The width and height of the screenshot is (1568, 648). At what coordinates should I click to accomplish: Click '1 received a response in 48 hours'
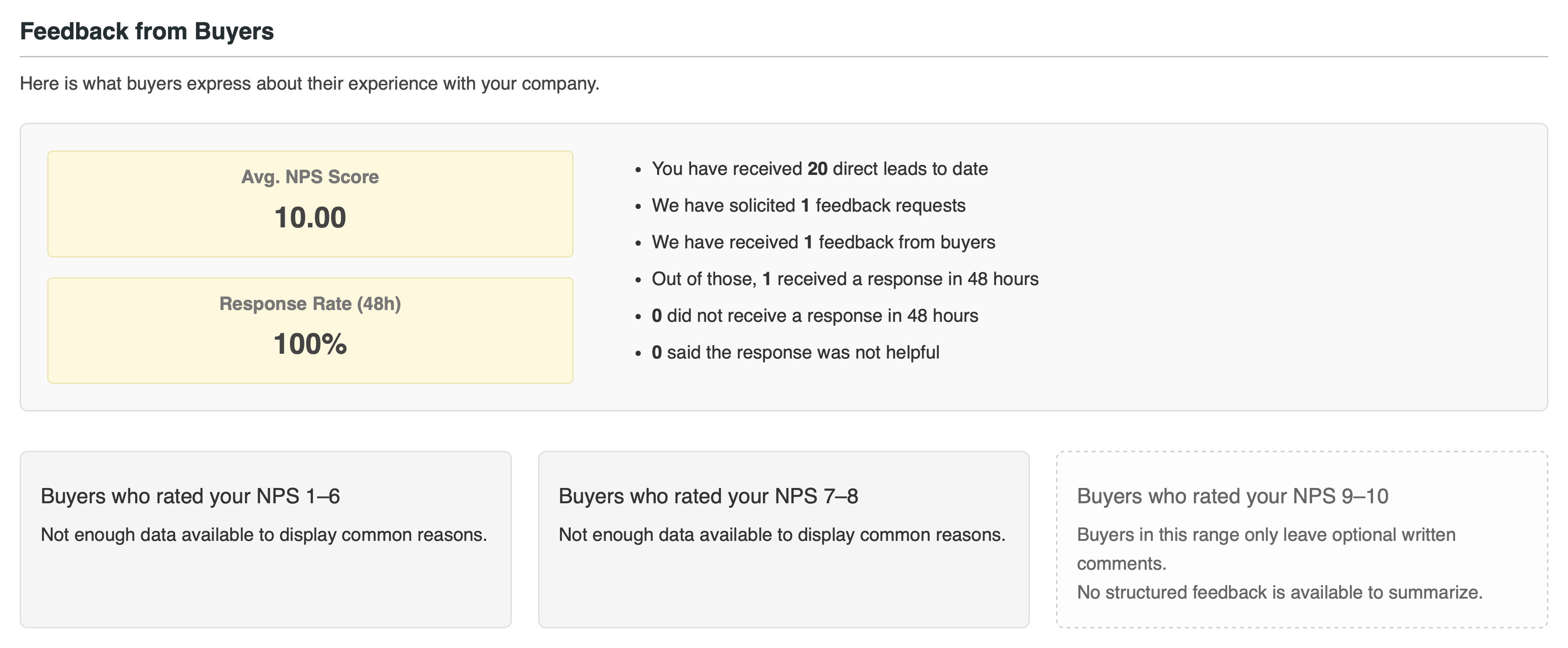(x=845, y=279)
